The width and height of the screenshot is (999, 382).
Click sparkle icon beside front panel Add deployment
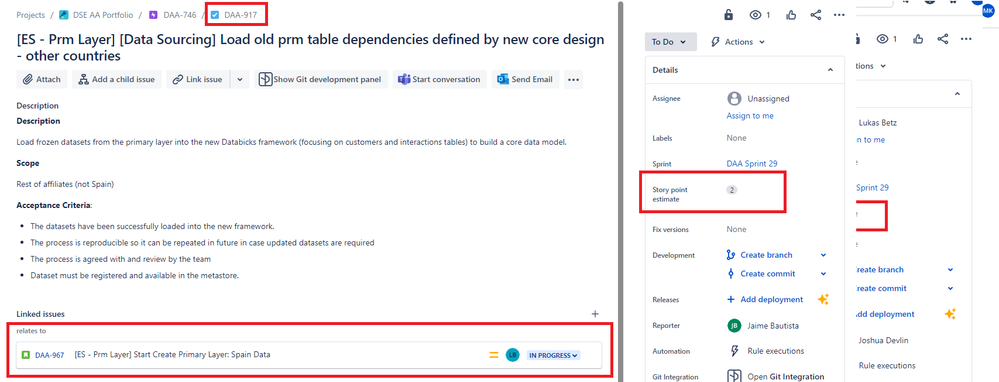point(823,299)
